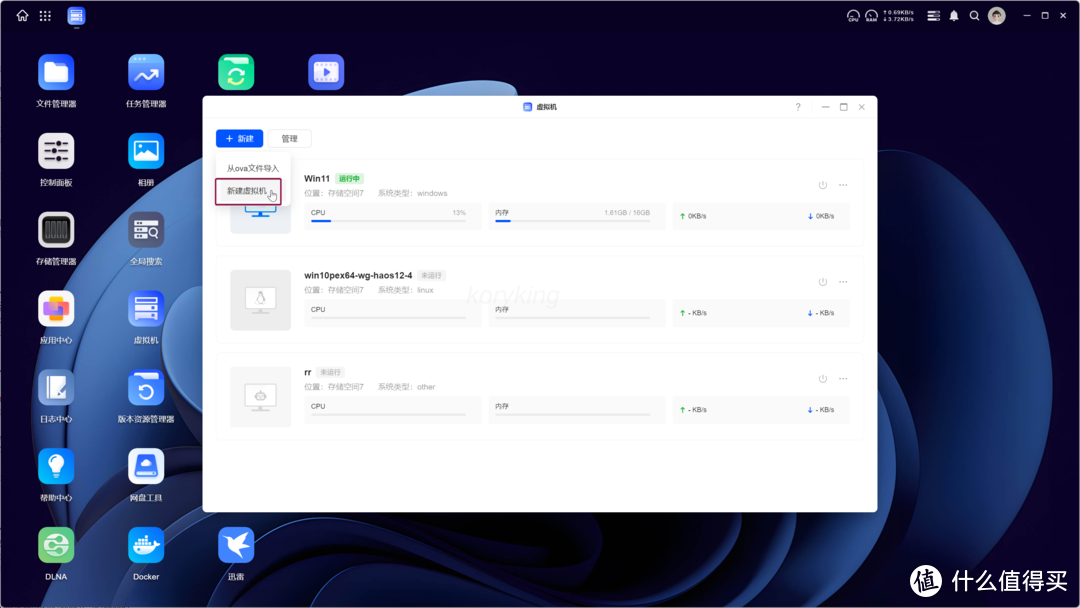View RAM usage indicator in top bar
Viewport: 1080px width, 608px height.
(871, 15)
